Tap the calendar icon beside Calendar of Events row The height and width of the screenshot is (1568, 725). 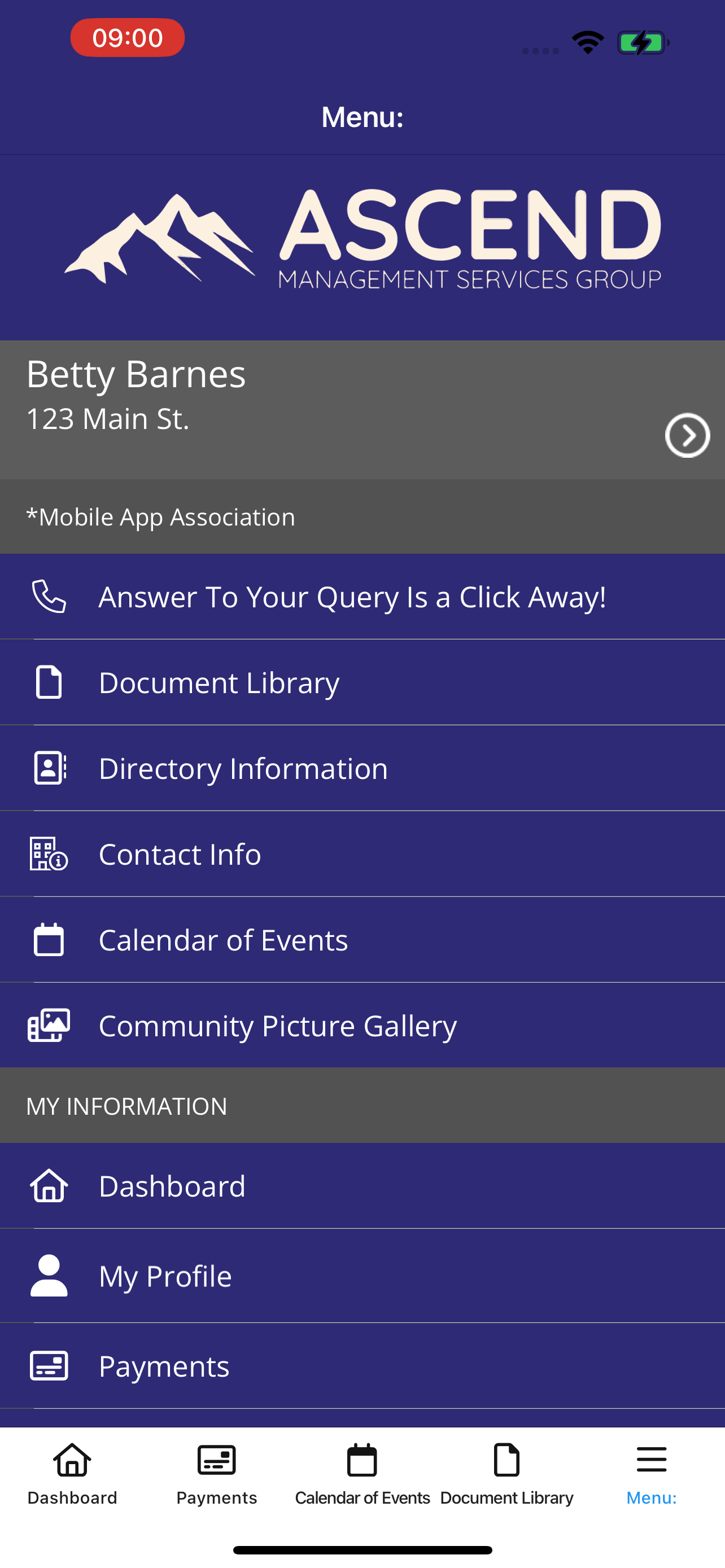tap(49, 940)
